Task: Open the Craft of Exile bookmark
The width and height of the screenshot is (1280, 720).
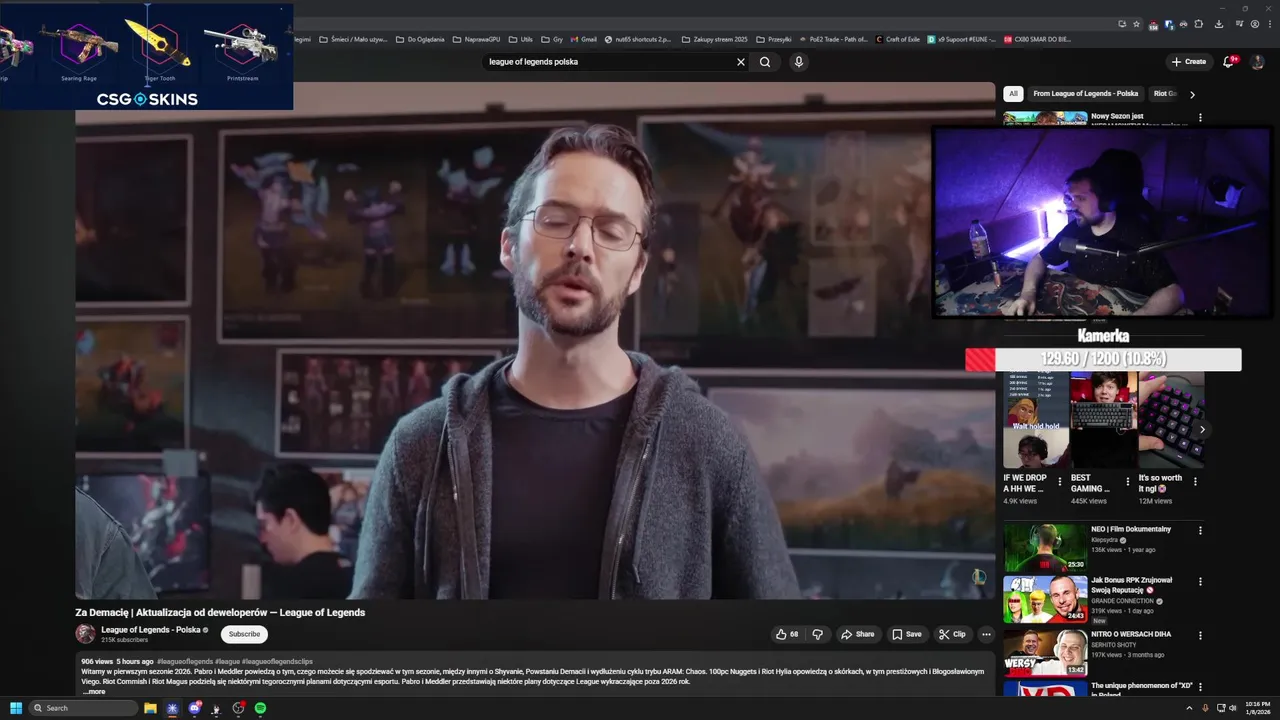Action: pos(898,39)
